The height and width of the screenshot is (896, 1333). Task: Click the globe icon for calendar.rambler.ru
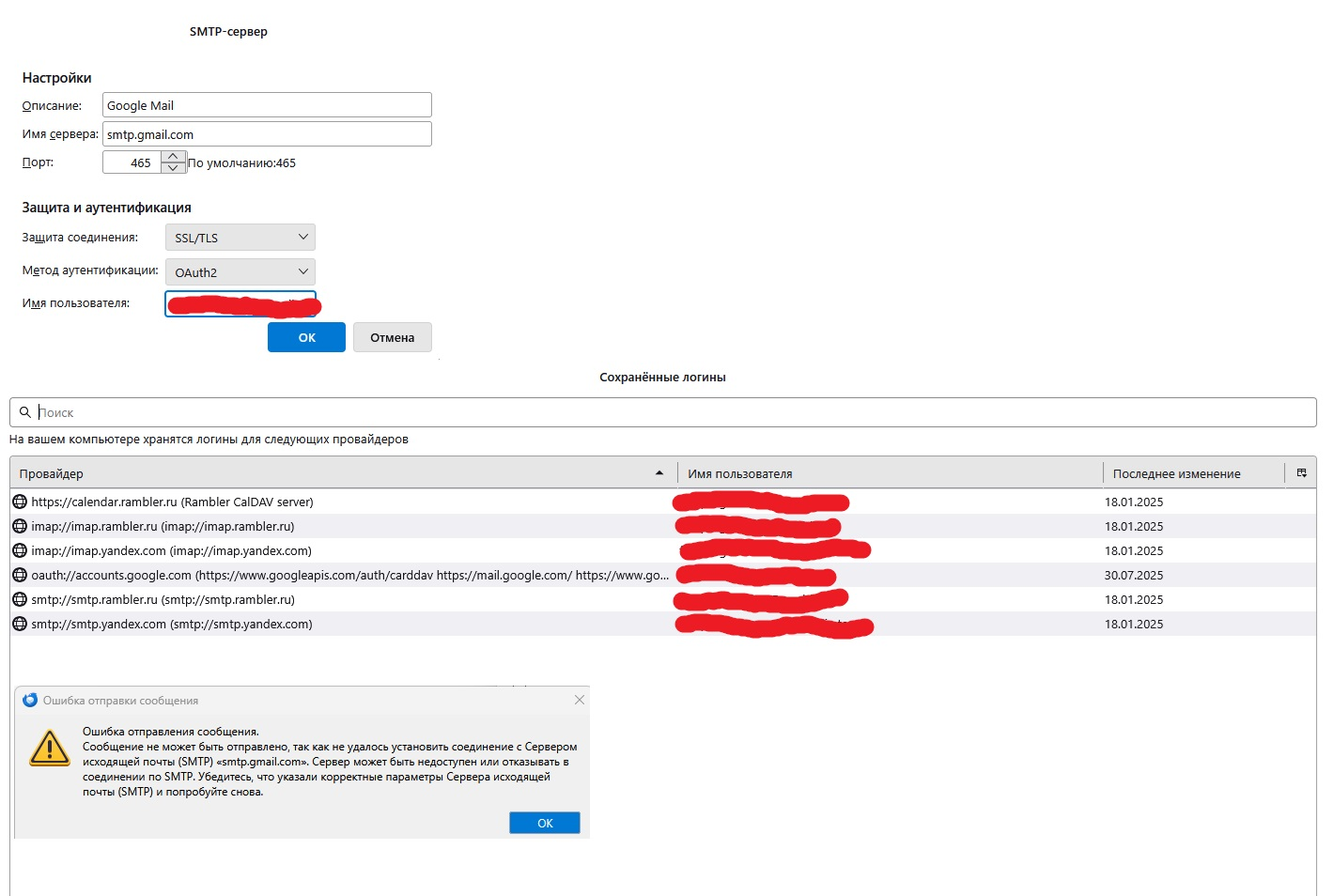point(20,502)
